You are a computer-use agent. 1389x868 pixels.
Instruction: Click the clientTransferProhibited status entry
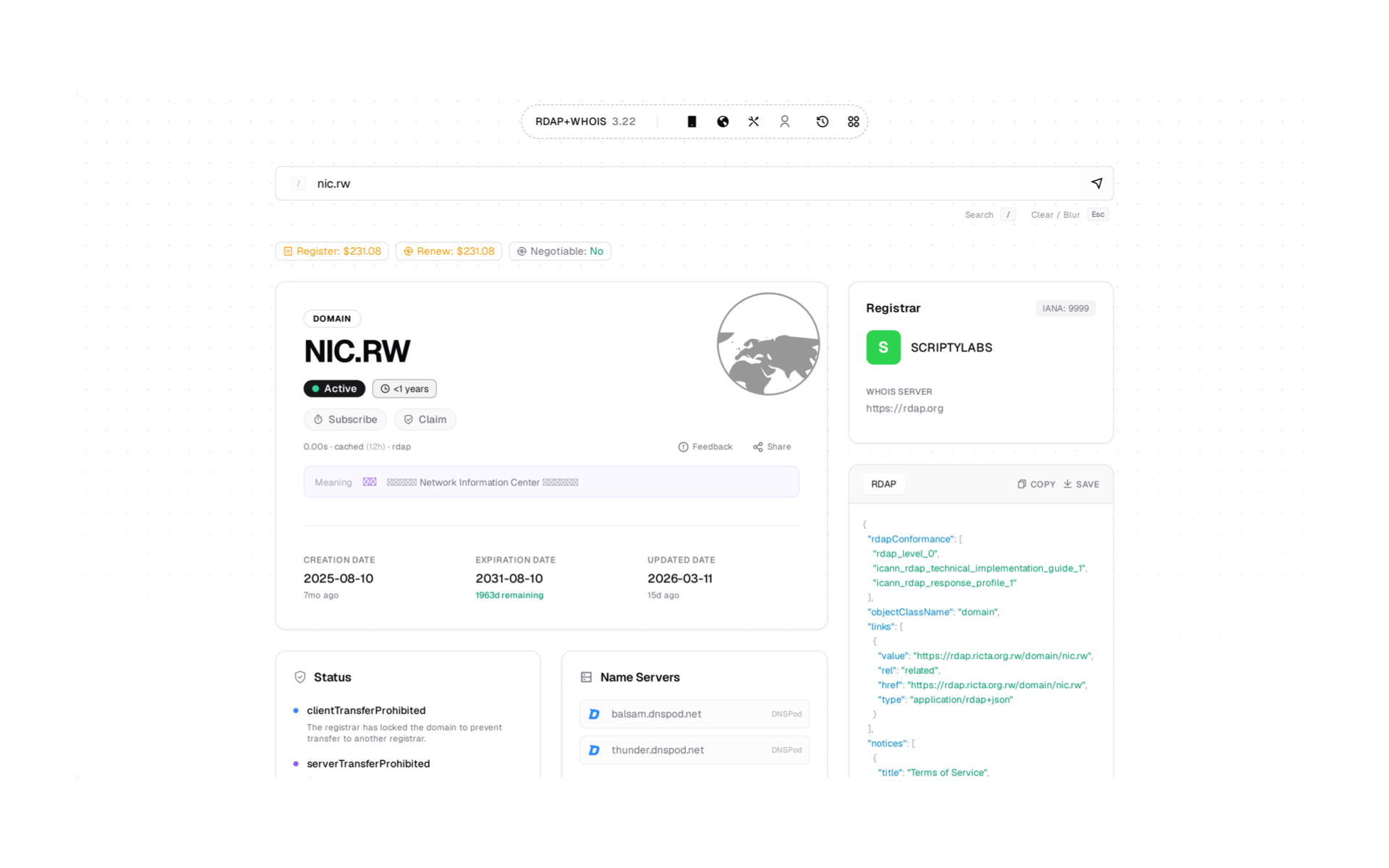click(x=366, y=710)
